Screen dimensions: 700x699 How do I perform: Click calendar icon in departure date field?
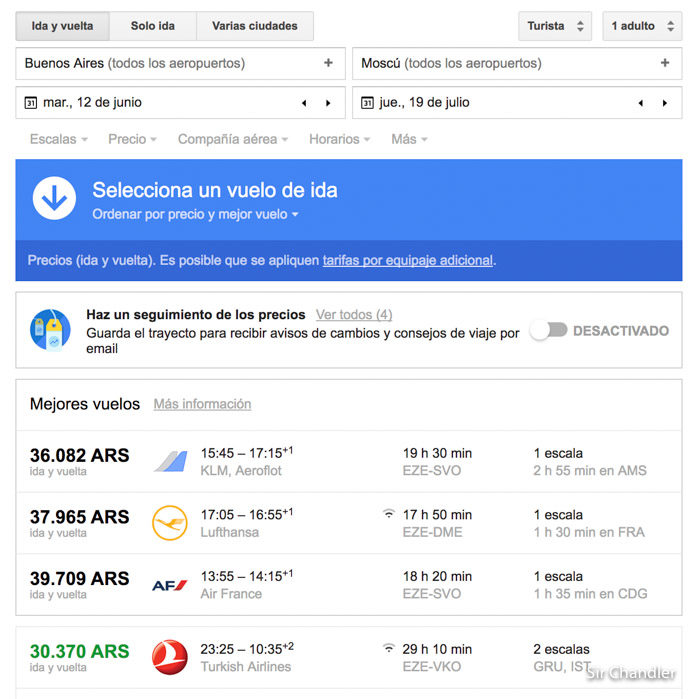(x=31, y=103)
